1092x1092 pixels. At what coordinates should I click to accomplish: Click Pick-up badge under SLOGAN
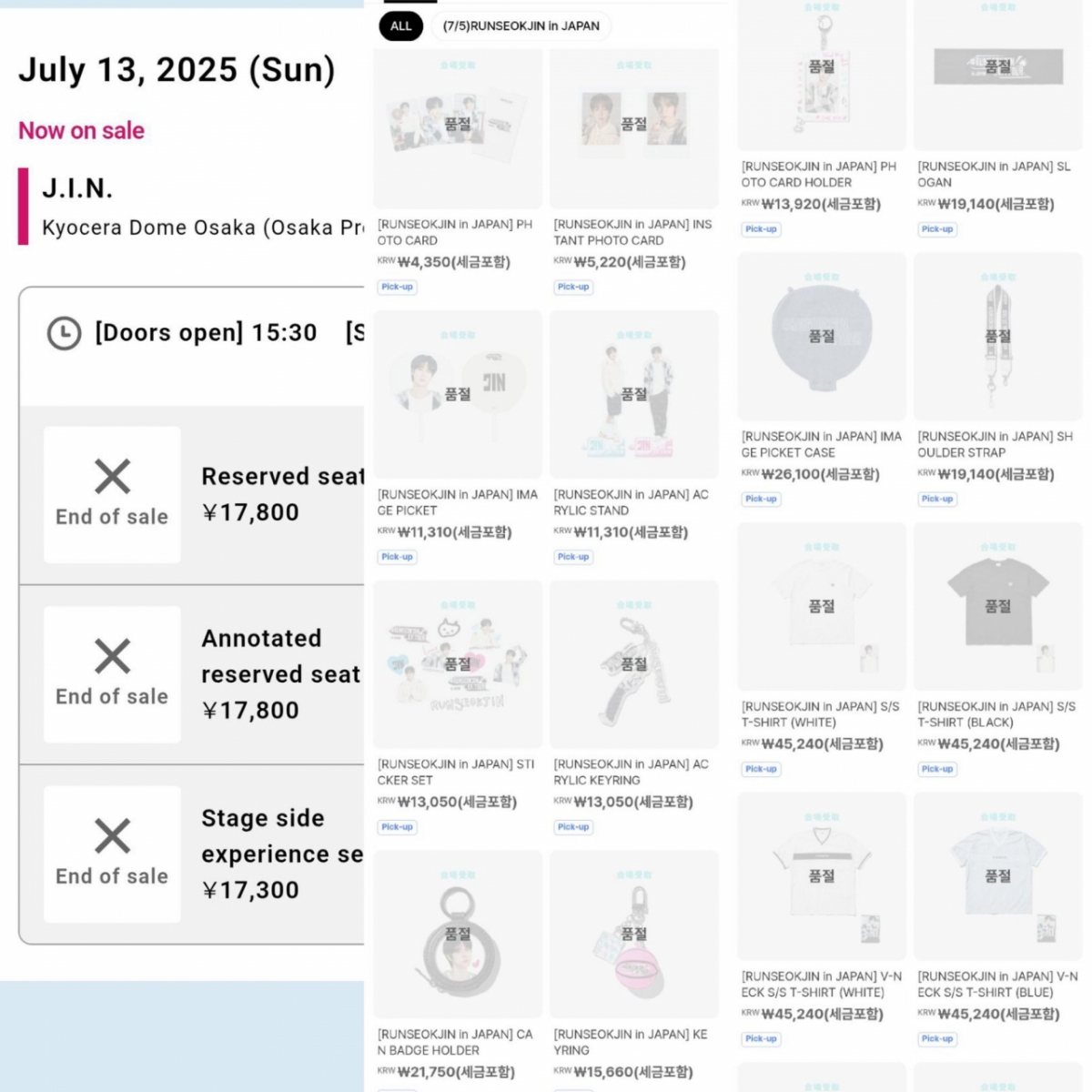pyautogui.click(x=936, y=229)
